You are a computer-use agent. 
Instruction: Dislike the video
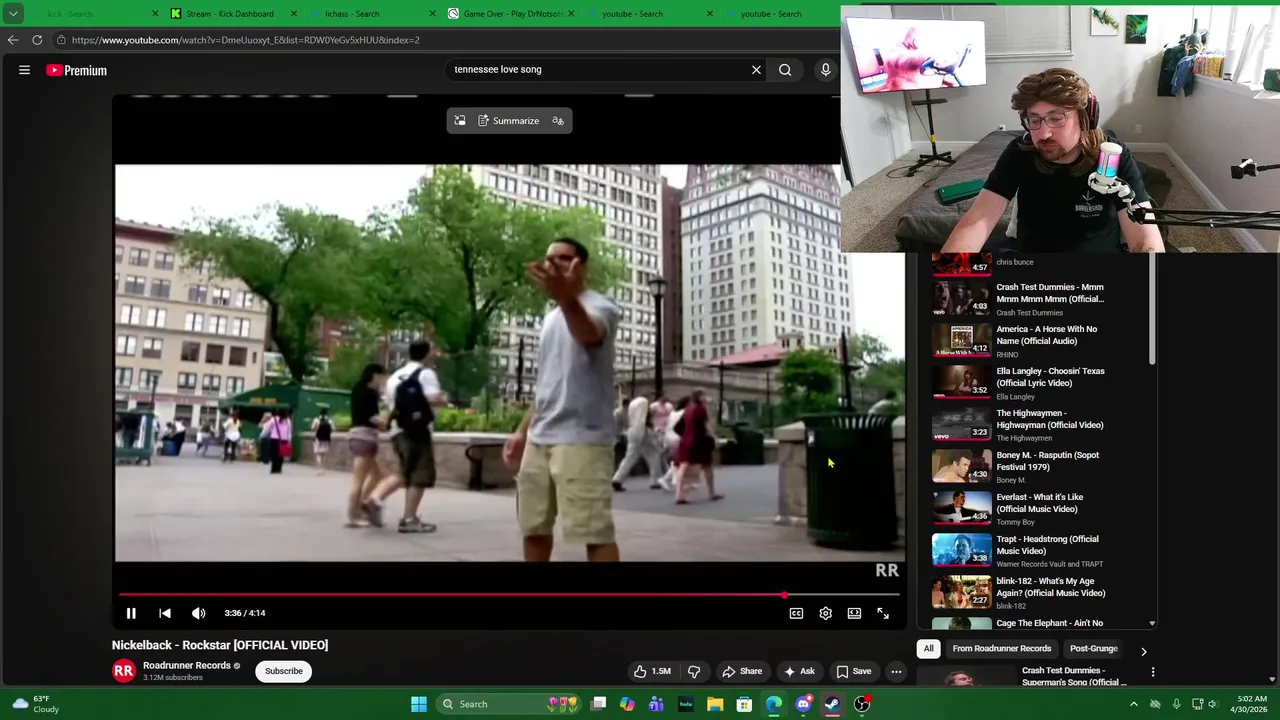pos(694,671)
